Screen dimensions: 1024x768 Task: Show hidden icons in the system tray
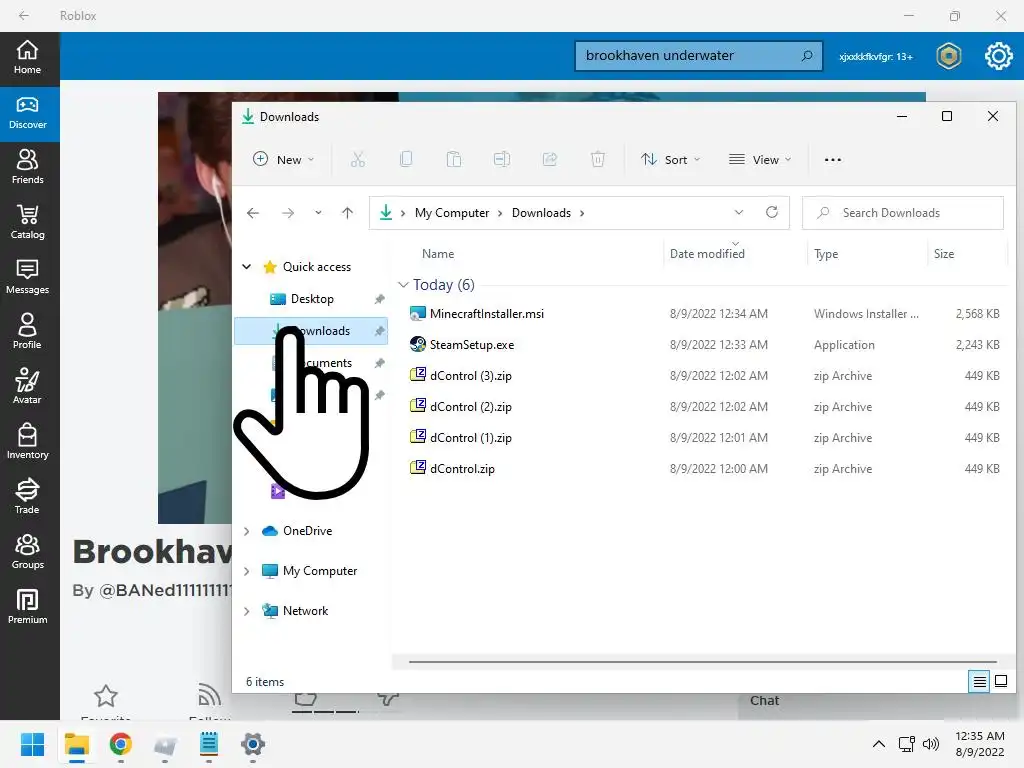tap(879, 744)
